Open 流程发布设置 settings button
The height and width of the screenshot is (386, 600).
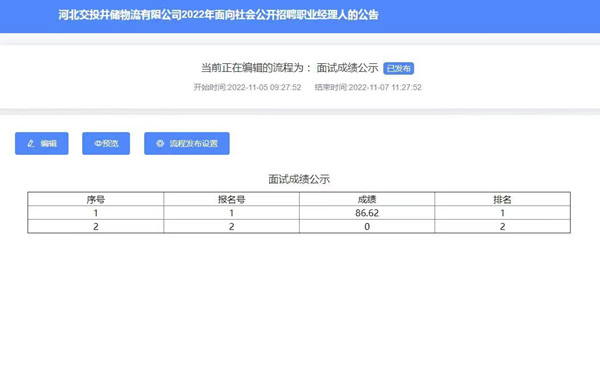(187, 143)
